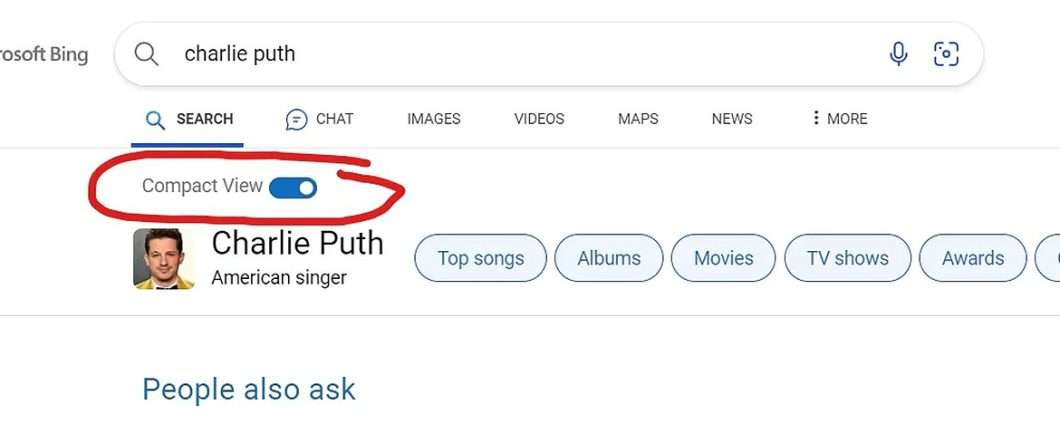1060x424 pixels.
Task: Open the Chat tab
Action: tap(320, 119)
